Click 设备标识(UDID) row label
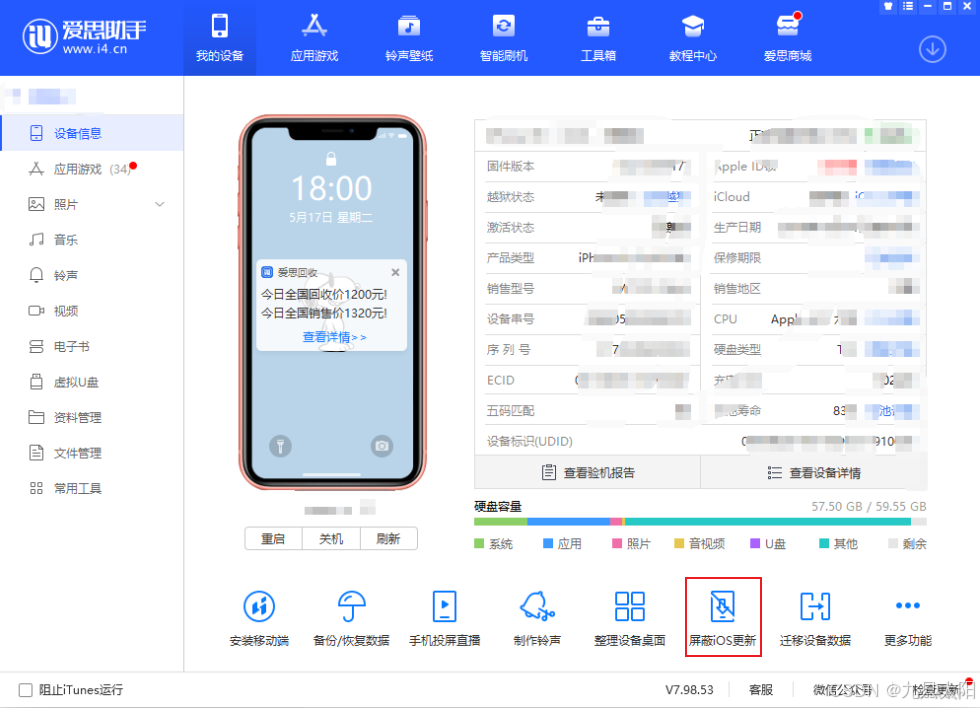This screenshot has height=708, width=980. [x=530, y=441]
